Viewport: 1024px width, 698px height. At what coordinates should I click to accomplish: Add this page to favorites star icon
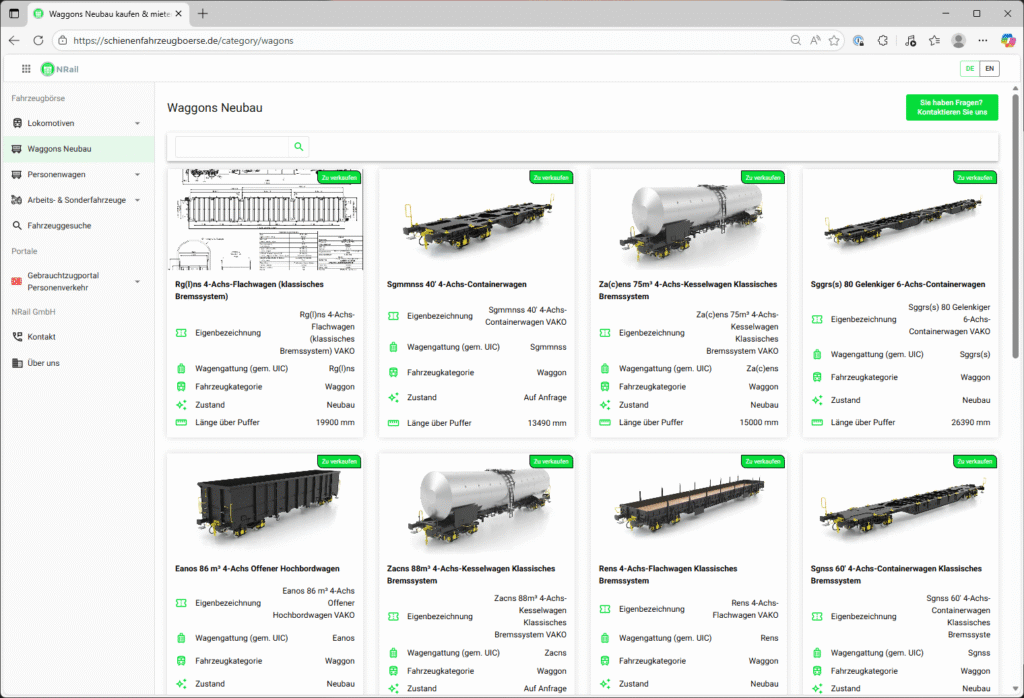pos(834,40)
